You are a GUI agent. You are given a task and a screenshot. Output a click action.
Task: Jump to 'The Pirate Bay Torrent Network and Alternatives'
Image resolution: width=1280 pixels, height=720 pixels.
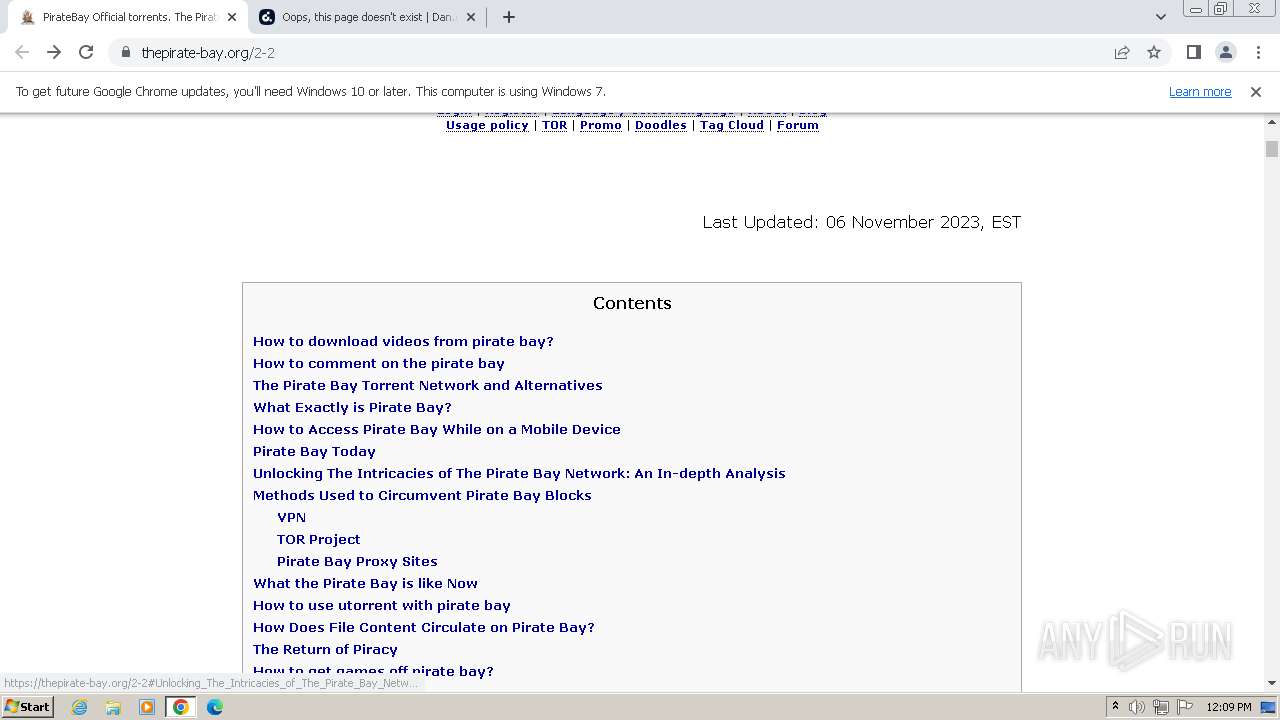pos(428,385)
